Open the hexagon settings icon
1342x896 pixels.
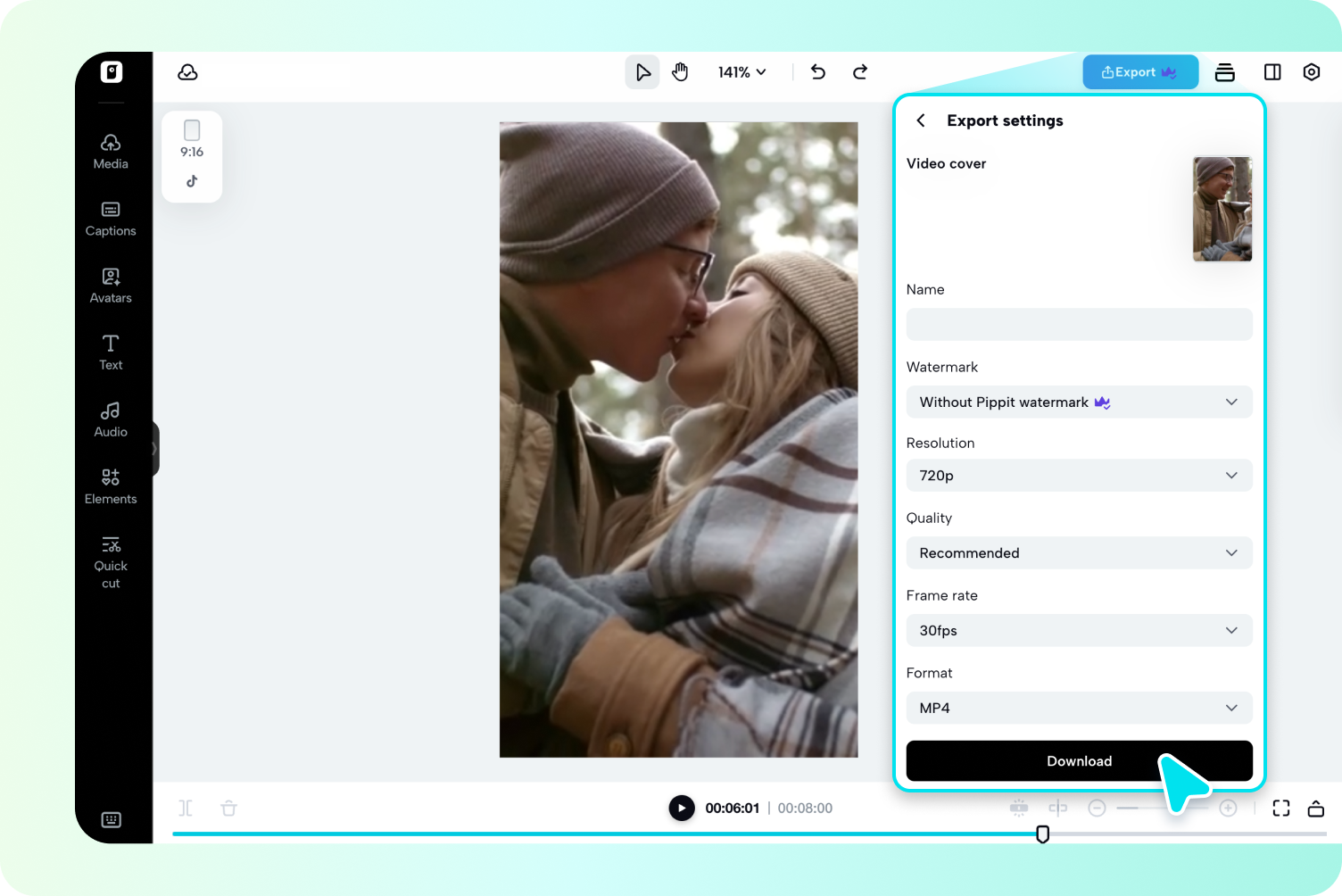[x=1311, y=72]
